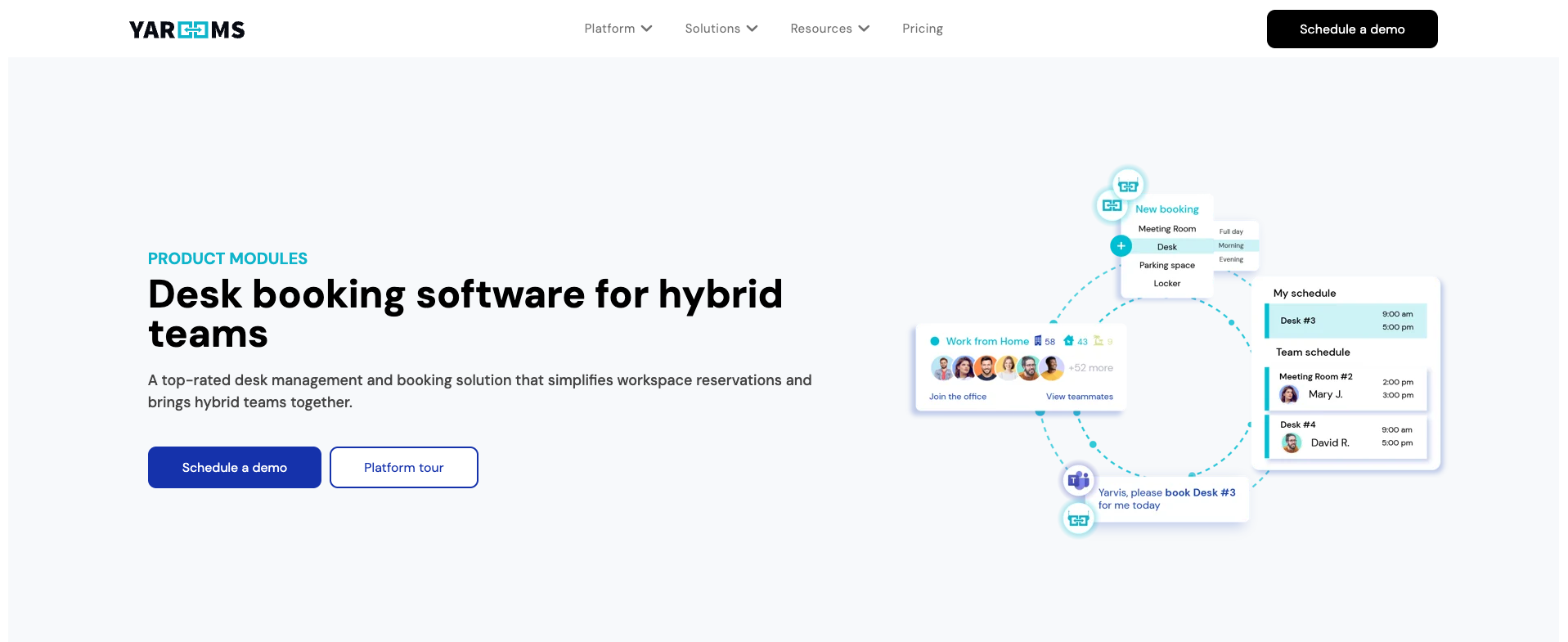
Task: Select the Full day time option
Action: click(1231, 231)
